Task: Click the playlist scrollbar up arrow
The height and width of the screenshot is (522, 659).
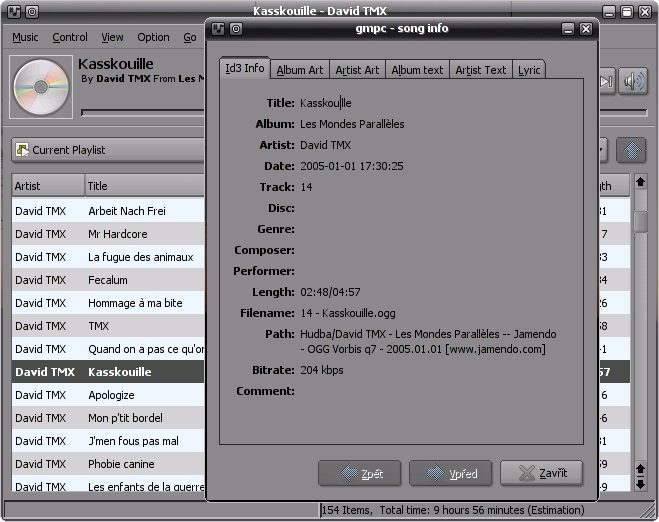Action: [x=640, y=182]
